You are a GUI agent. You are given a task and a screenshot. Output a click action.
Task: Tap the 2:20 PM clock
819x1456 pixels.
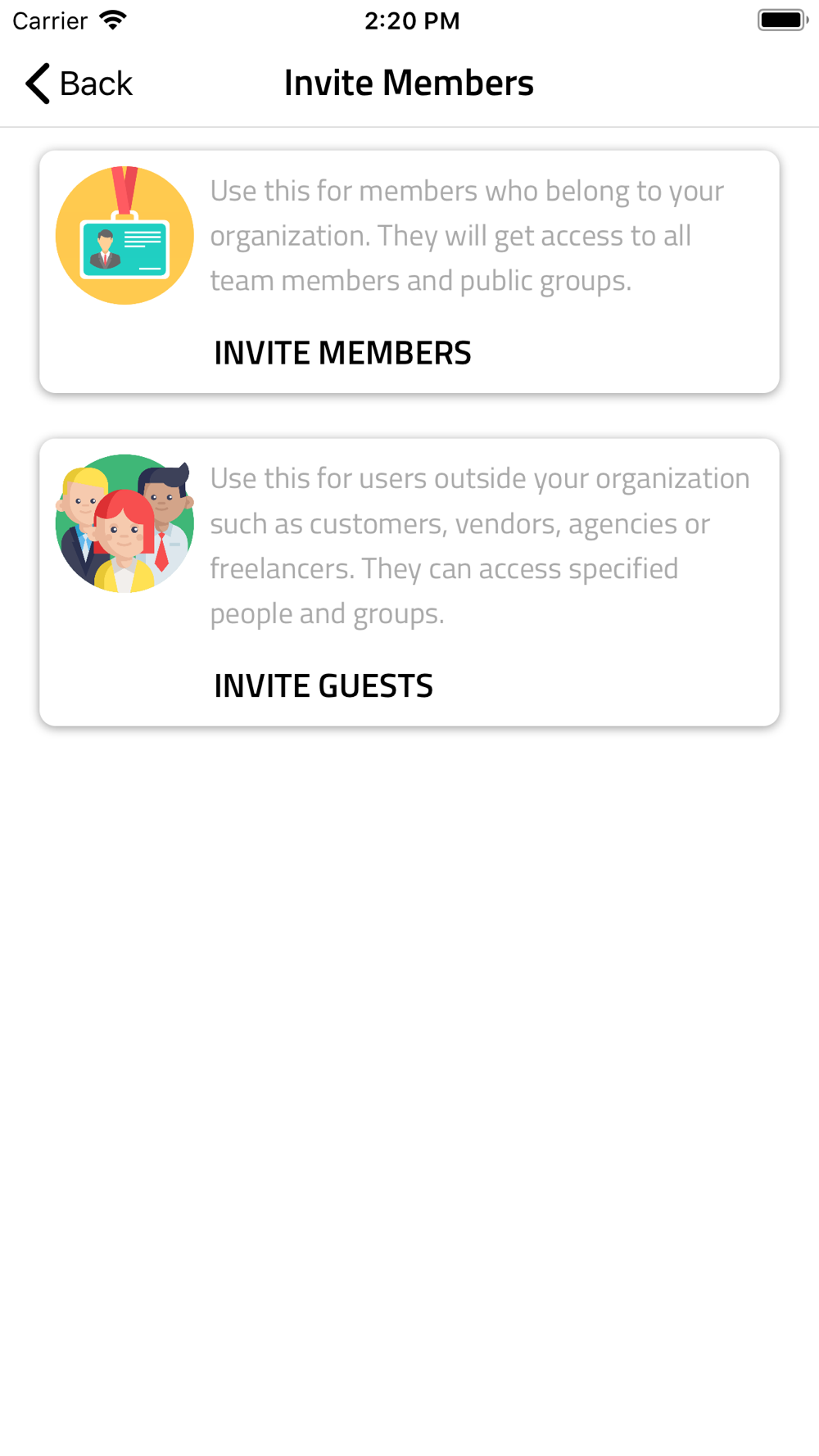412,20
